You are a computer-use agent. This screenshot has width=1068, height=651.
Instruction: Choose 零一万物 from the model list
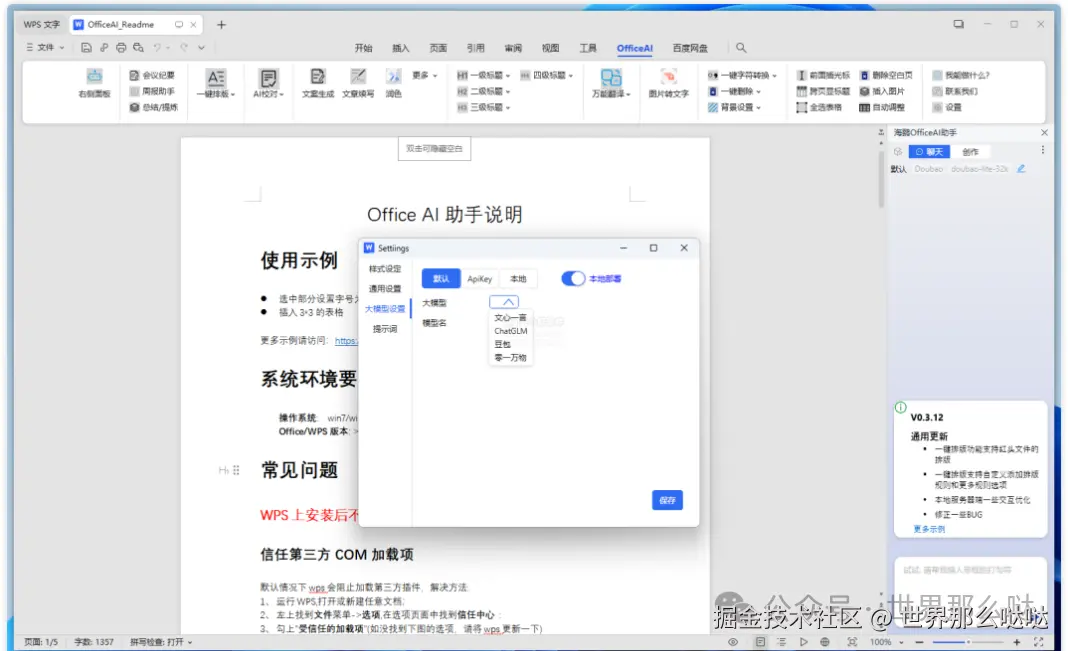point(510,358)
